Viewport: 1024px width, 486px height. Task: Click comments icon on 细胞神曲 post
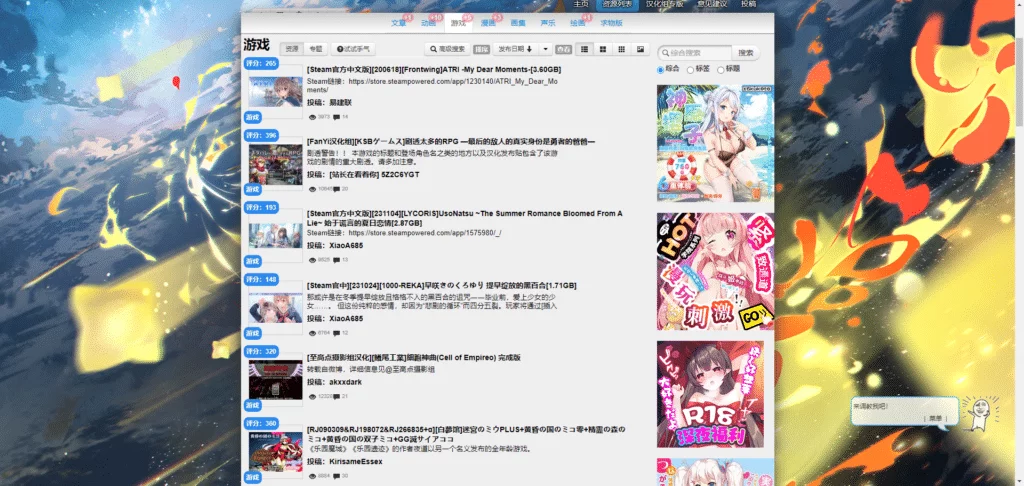(336, 397)
